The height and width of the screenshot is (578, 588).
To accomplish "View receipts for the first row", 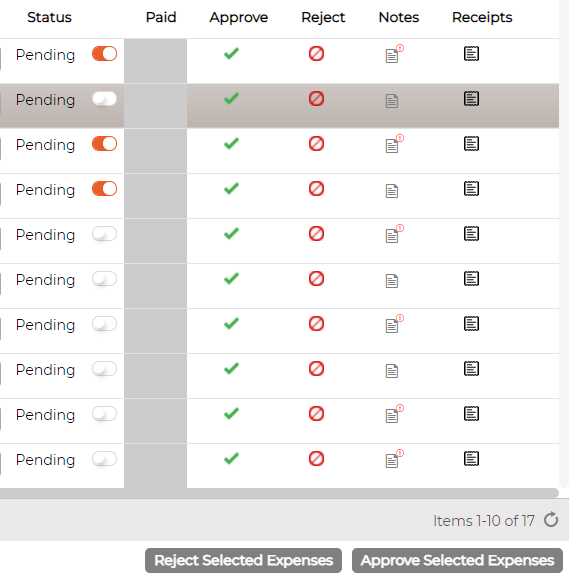I will pyautogui.click(x=471, y=54).
